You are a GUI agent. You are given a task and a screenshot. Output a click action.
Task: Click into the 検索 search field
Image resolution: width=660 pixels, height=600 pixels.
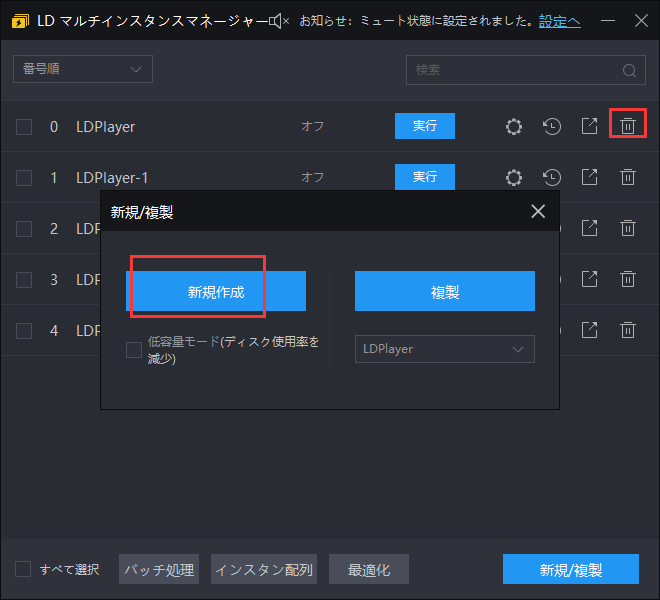[526, 70]
